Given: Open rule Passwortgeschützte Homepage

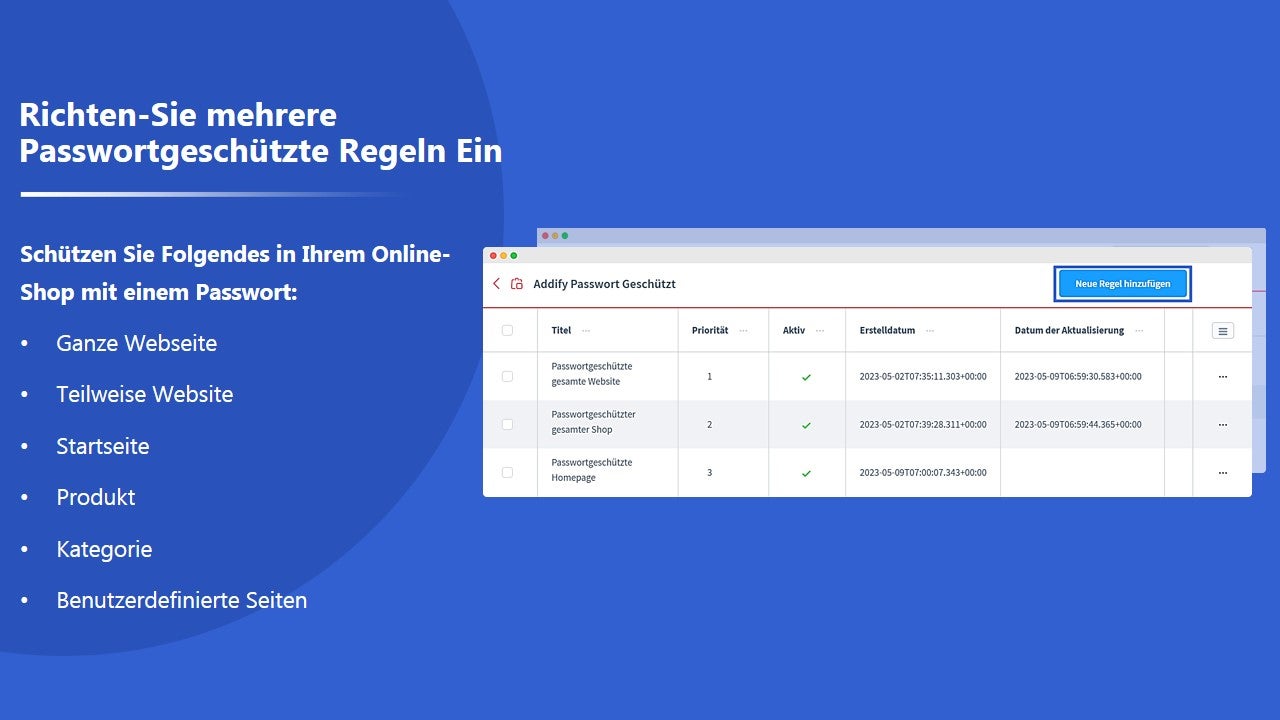Looking at the screenshot, I should [x=592, y=470].
